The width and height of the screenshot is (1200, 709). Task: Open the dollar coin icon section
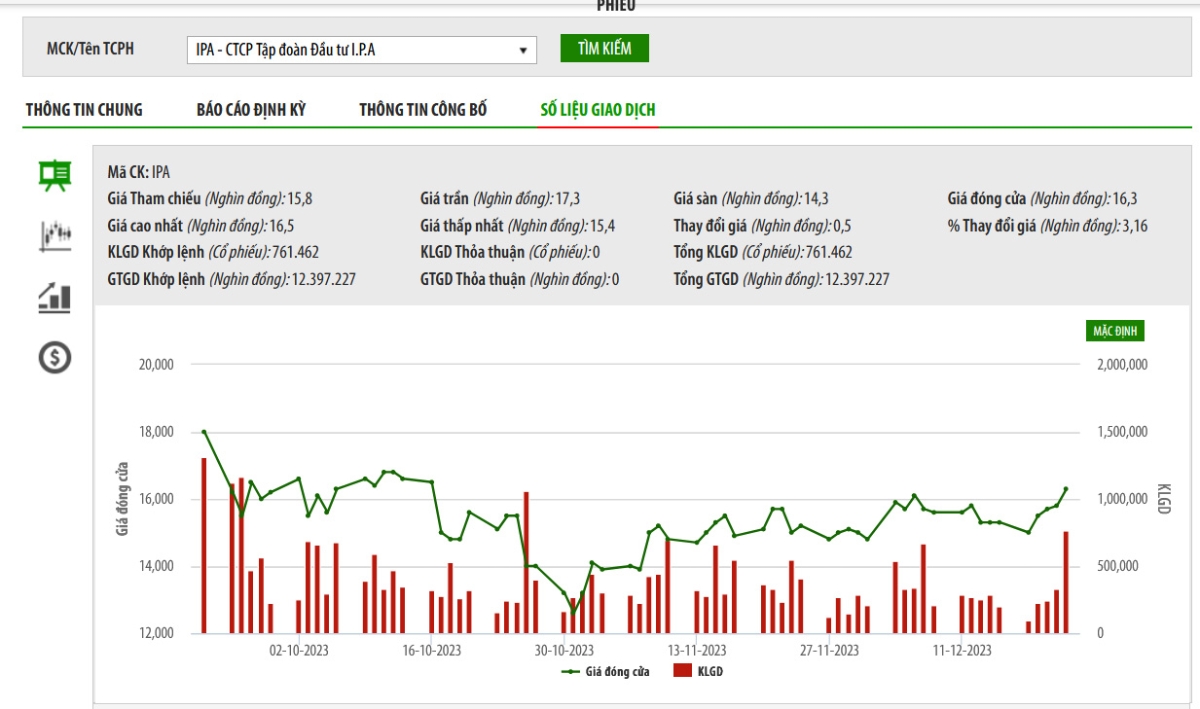pyautogui.click(x=54, y=357)
